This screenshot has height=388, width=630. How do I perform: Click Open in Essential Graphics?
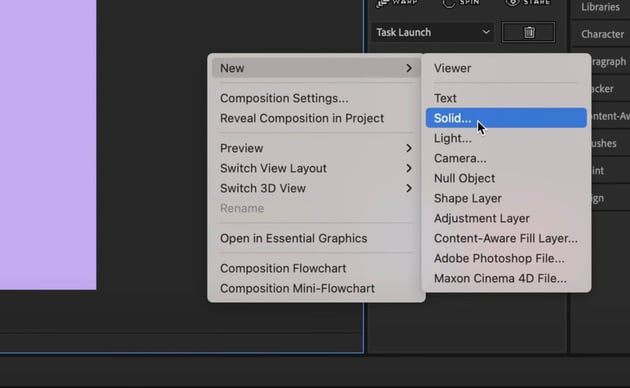[x=316, y=239]
